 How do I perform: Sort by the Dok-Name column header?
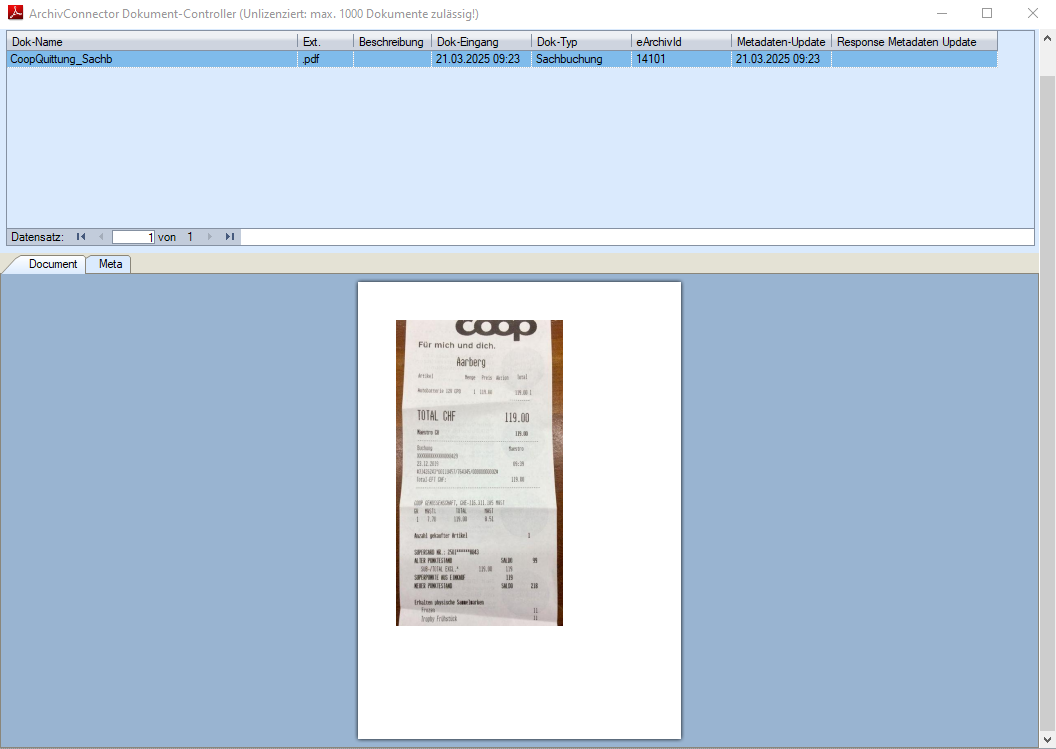coord(152,42)
